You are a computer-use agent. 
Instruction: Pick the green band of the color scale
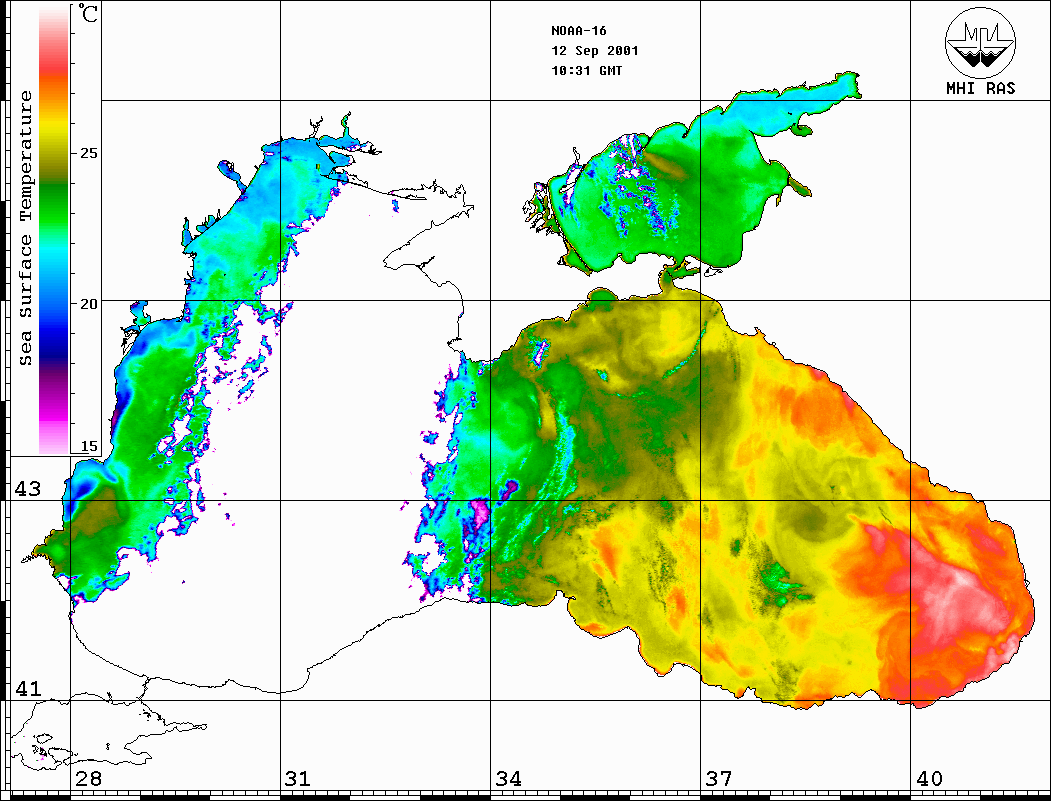(54, 204)
